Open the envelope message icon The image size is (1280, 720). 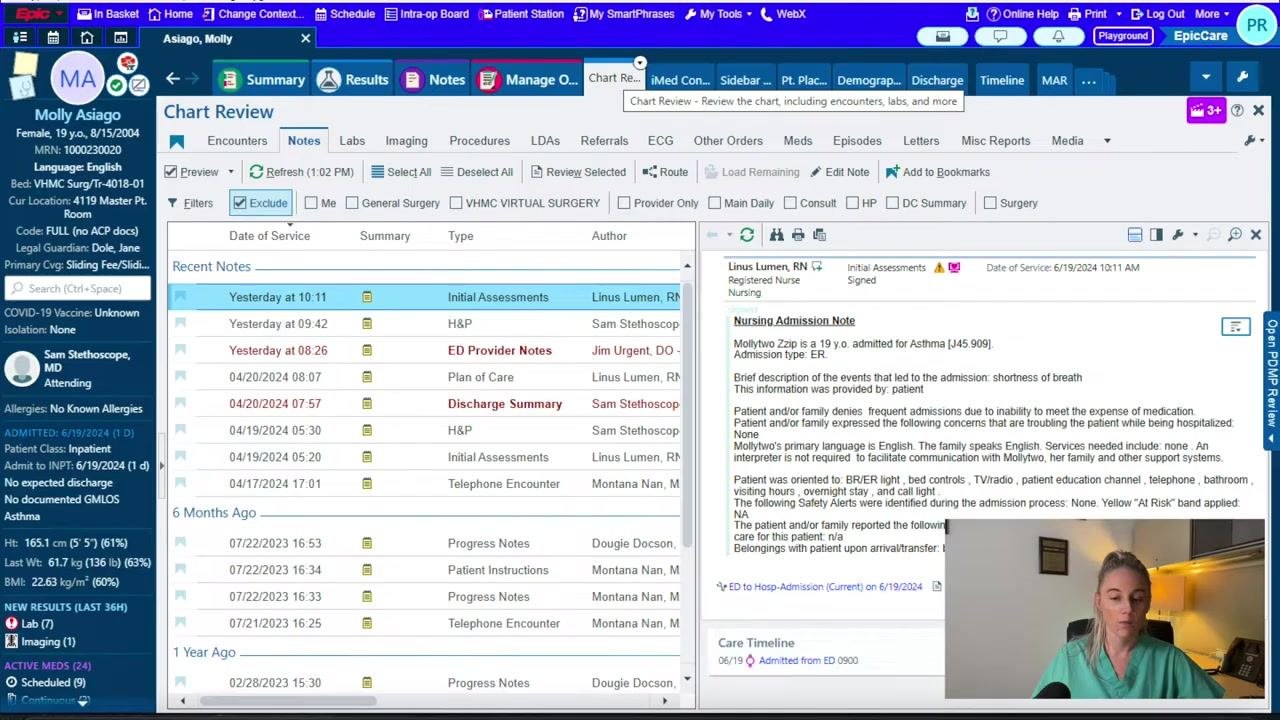[943, 36]
